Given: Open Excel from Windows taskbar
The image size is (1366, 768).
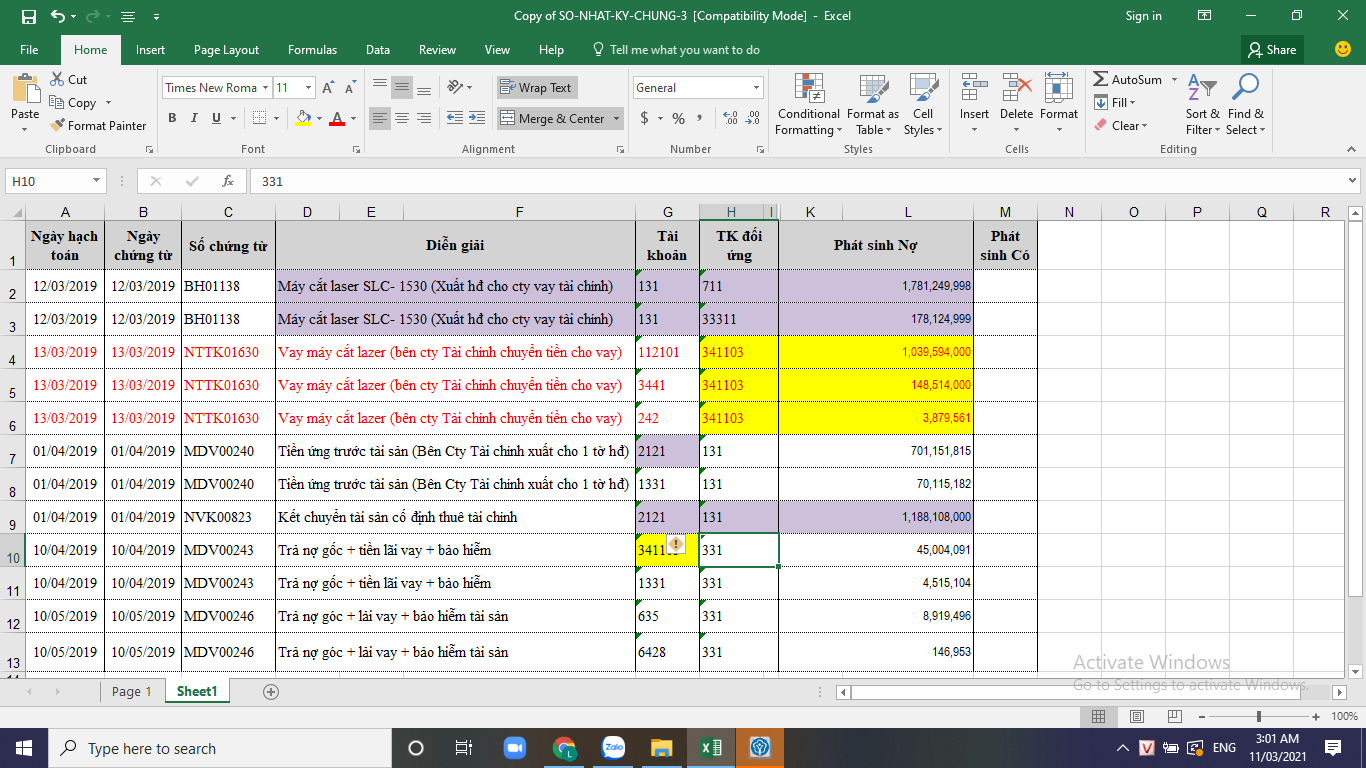Looking at the screenshot, I should pos(711,748).
